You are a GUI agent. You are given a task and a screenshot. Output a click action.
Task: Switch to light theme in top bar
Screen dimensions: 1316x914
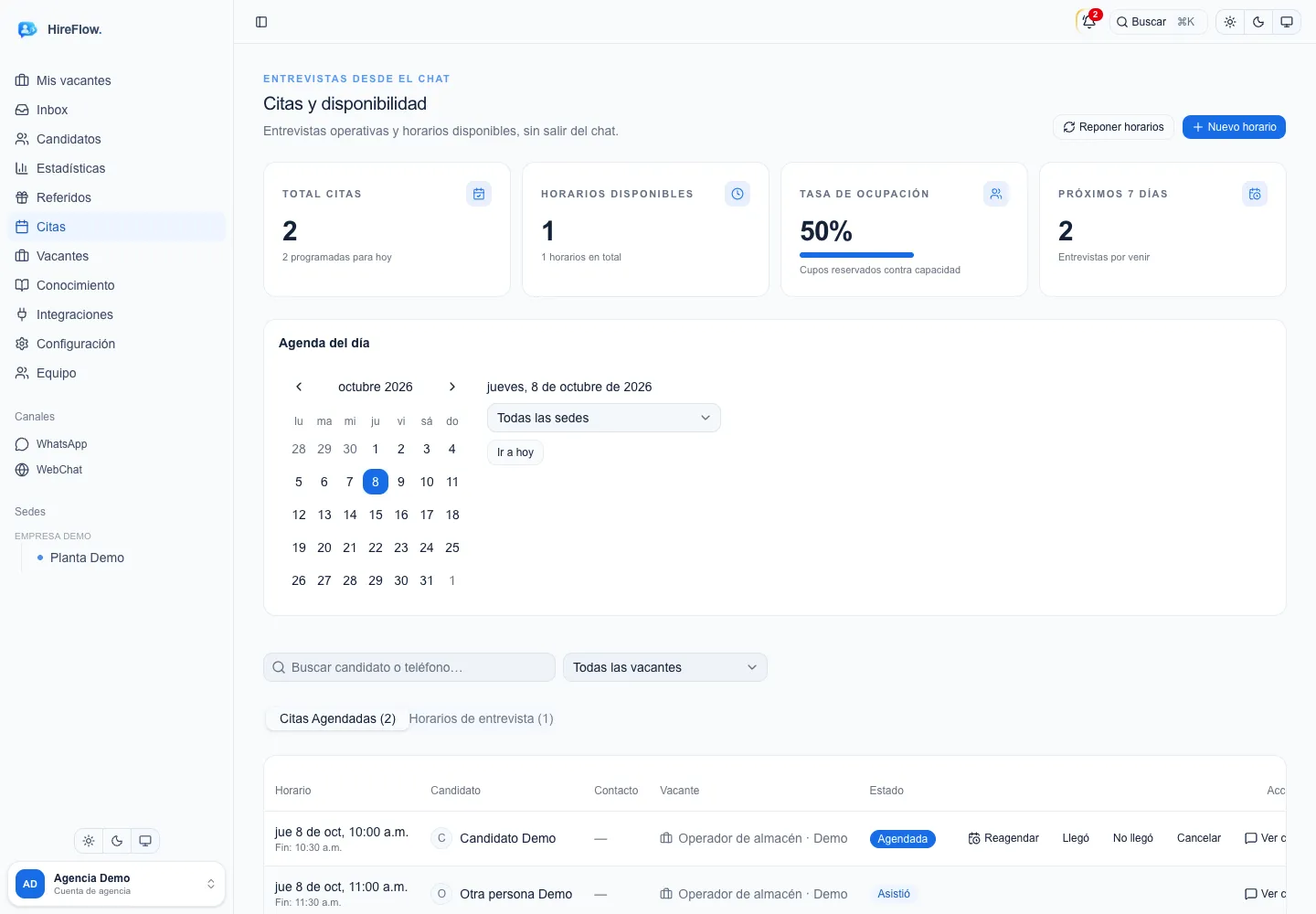(x=1230, y=22)
